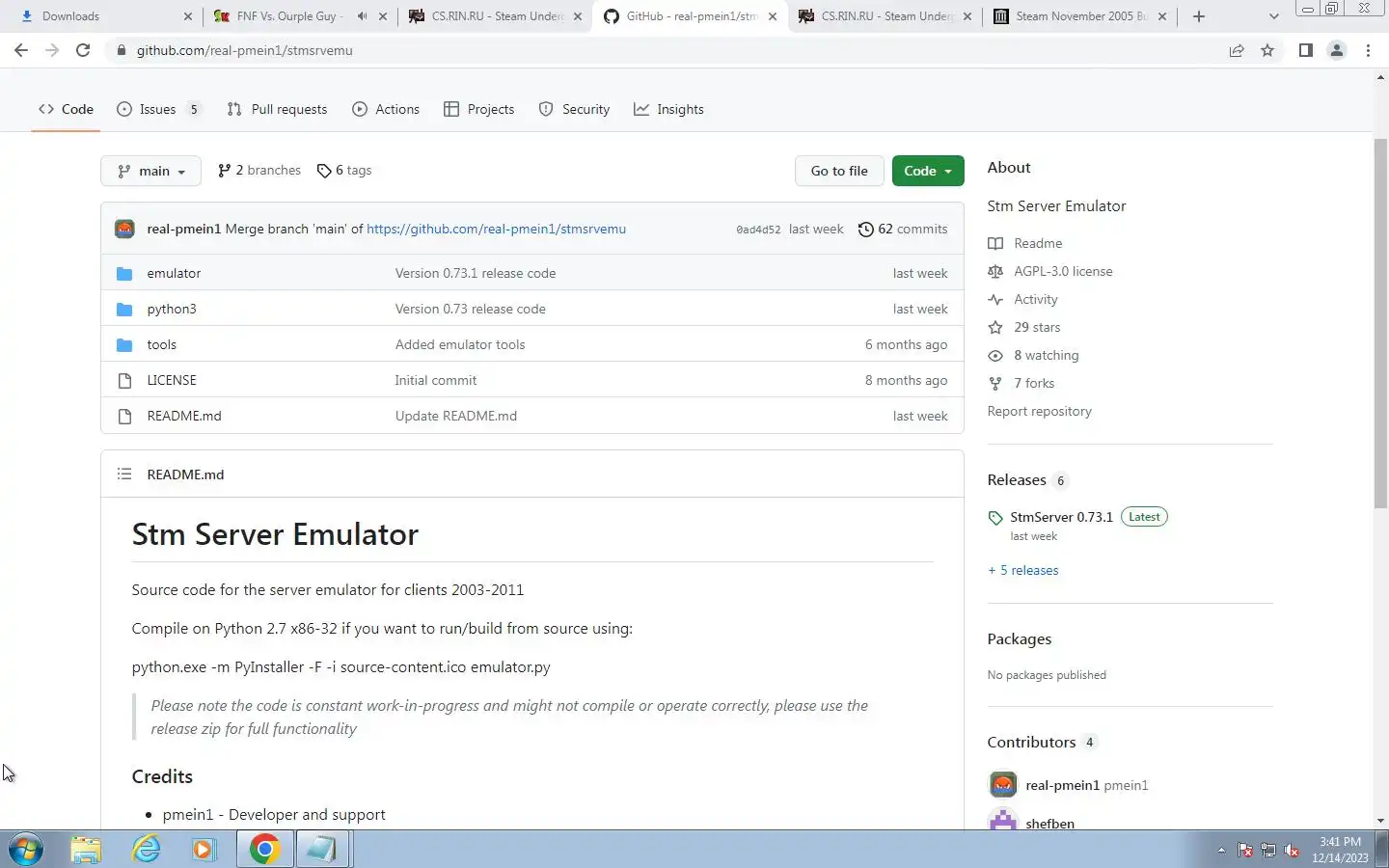
Task: Expand the main branch dropdown
Action: pyautogui.click(x=150, y=171)
